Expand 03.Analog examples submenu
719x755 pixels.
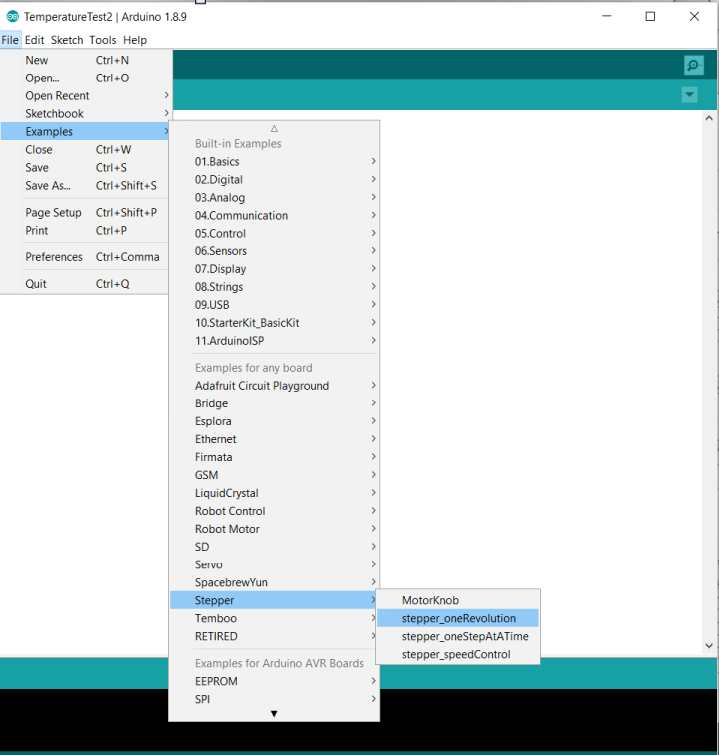pyautogui.click(x=274, y=197)
